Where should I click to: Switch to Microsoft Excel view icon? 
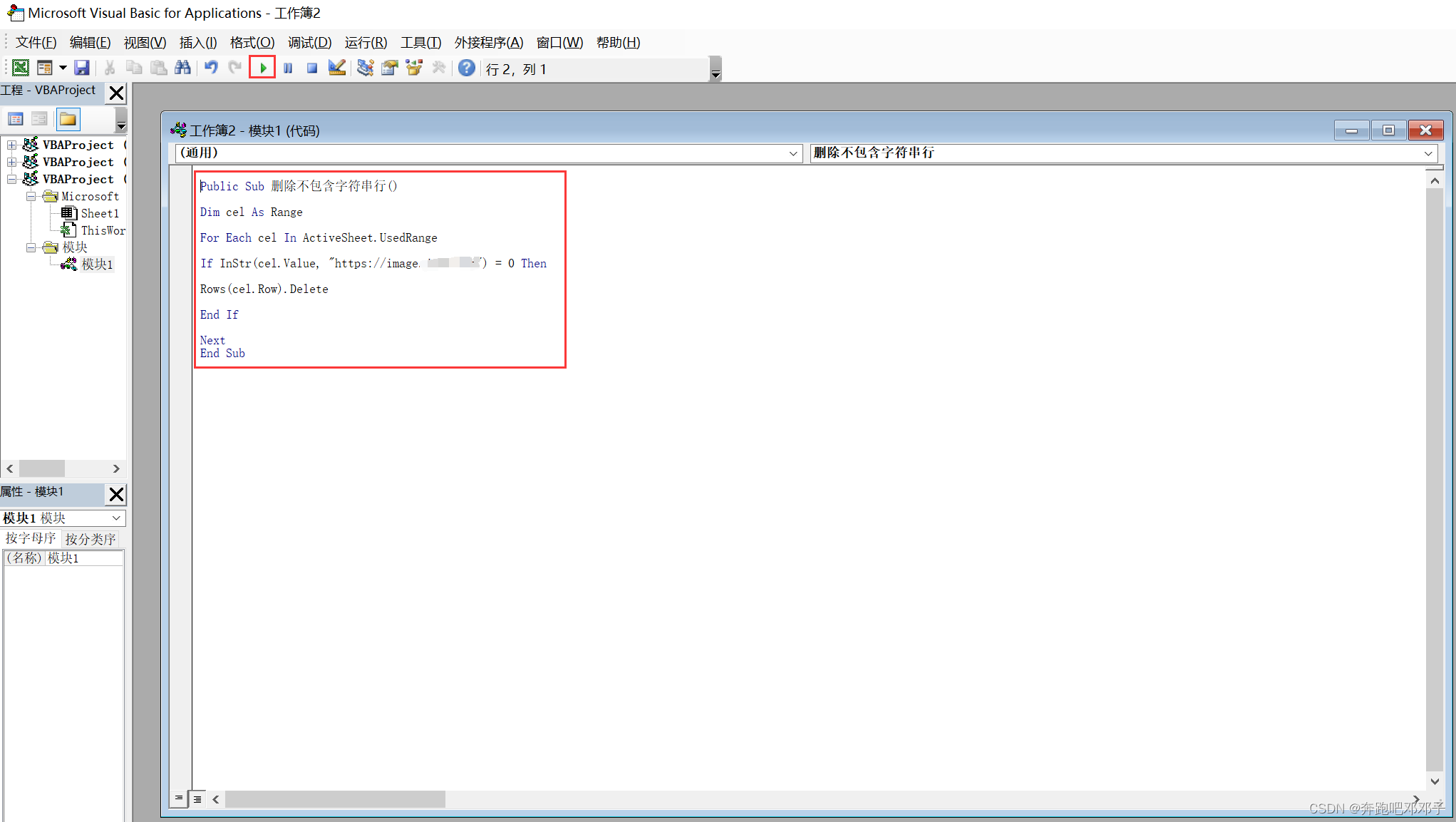[21, 68]
